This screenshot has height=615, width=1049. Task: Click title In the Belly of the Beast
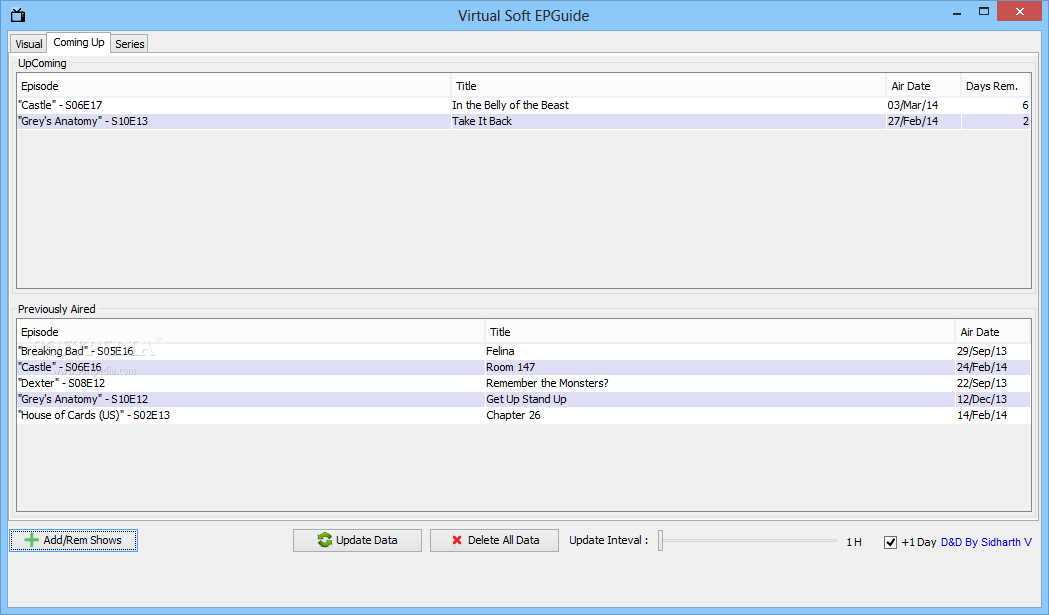(510, 105)
